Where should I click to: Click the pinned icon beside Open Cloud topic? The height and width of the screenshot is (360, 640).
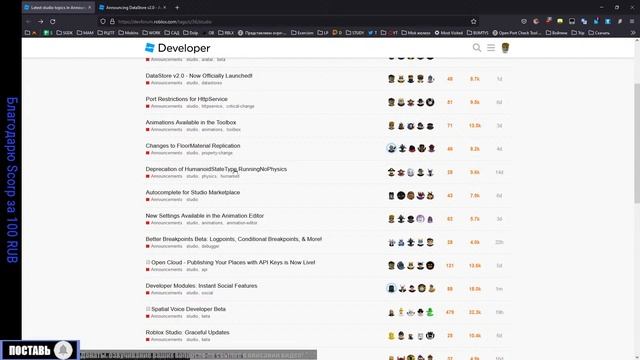point(148,262)
